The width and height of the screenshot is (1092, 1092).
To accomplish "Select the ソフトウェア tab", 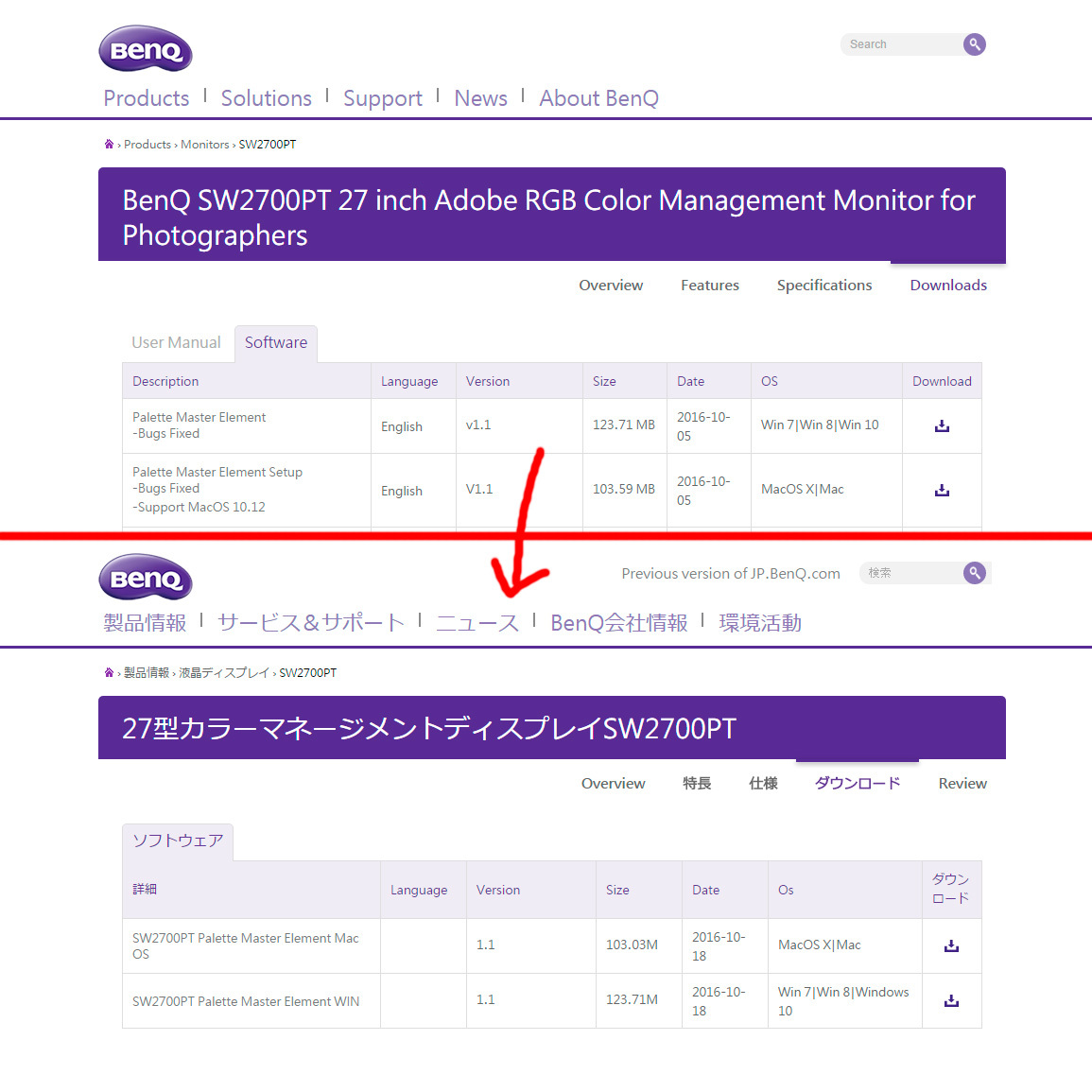I will point(178,841).
